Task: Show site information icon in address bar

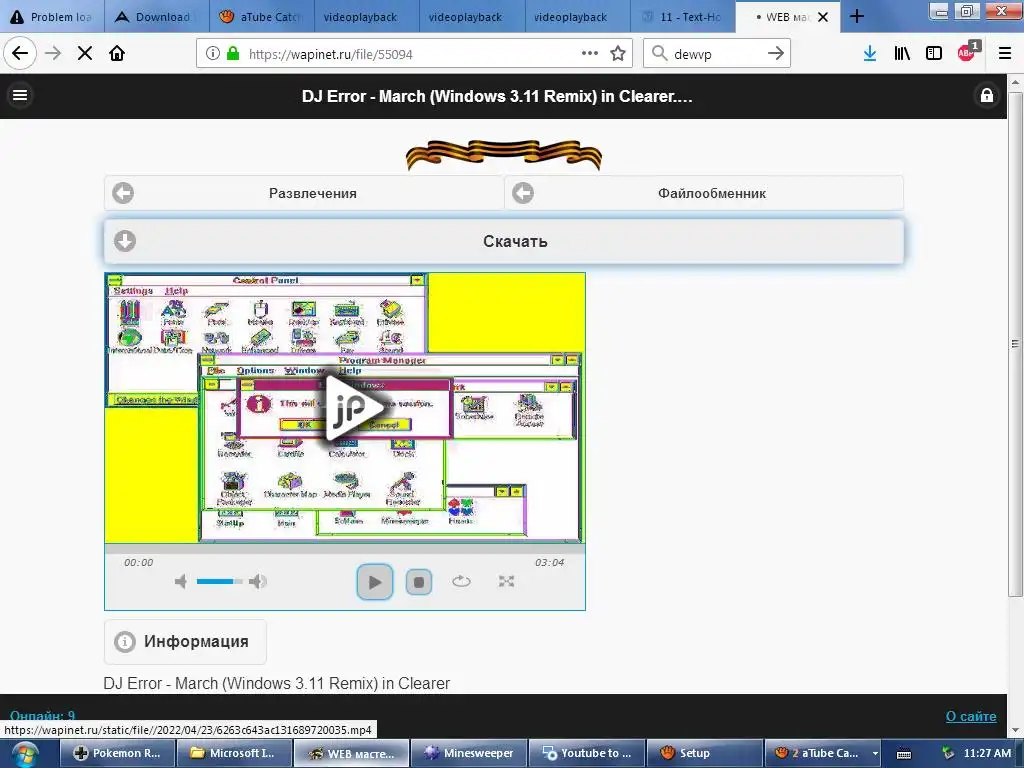Action: 212,54
